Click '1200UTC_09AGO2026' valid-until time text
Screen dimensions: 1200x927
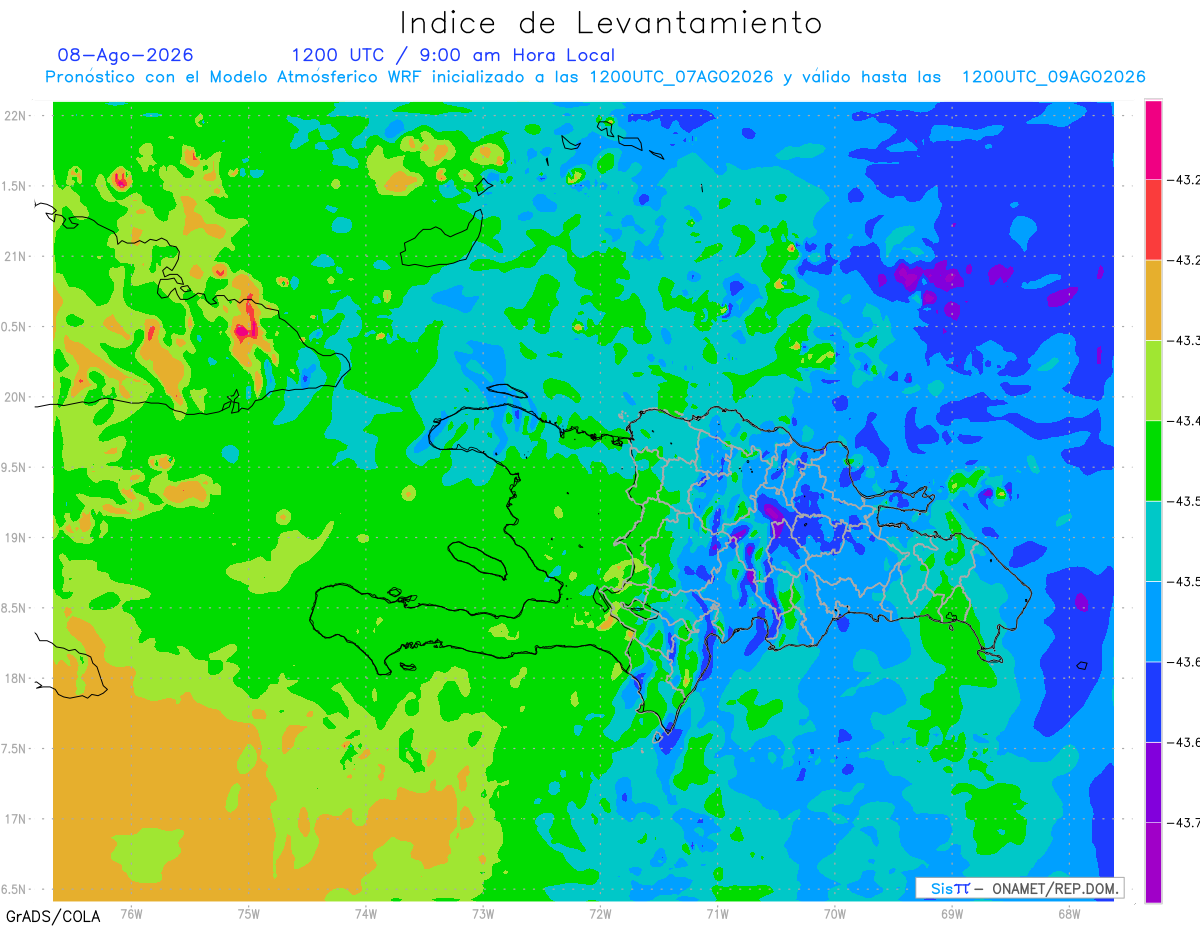pyautogui.click(x=1053, y=77)
